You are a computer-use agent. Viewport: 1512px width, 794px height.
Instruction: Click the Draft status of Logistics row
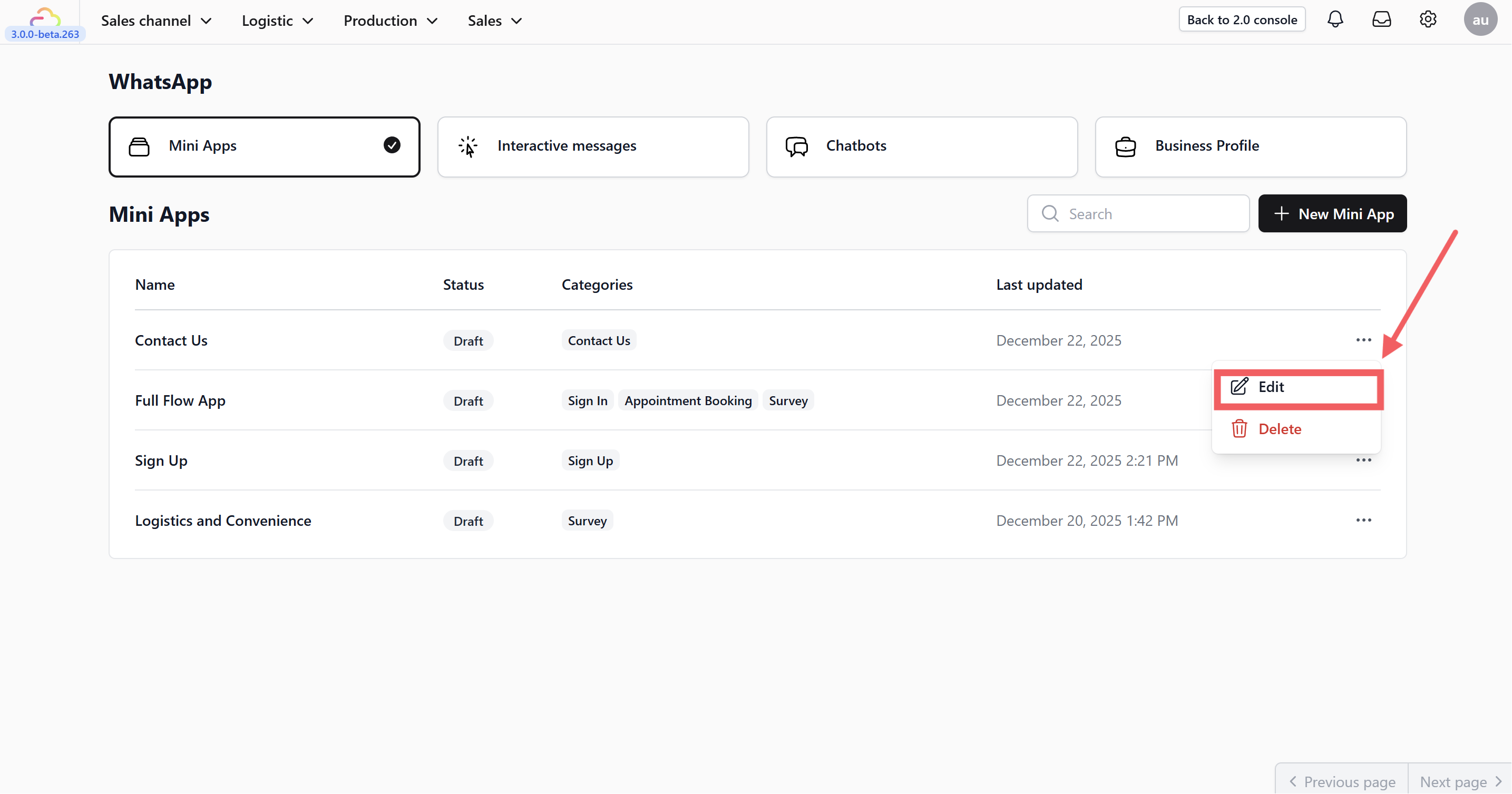pyautogui.click(x=468, y=521)
